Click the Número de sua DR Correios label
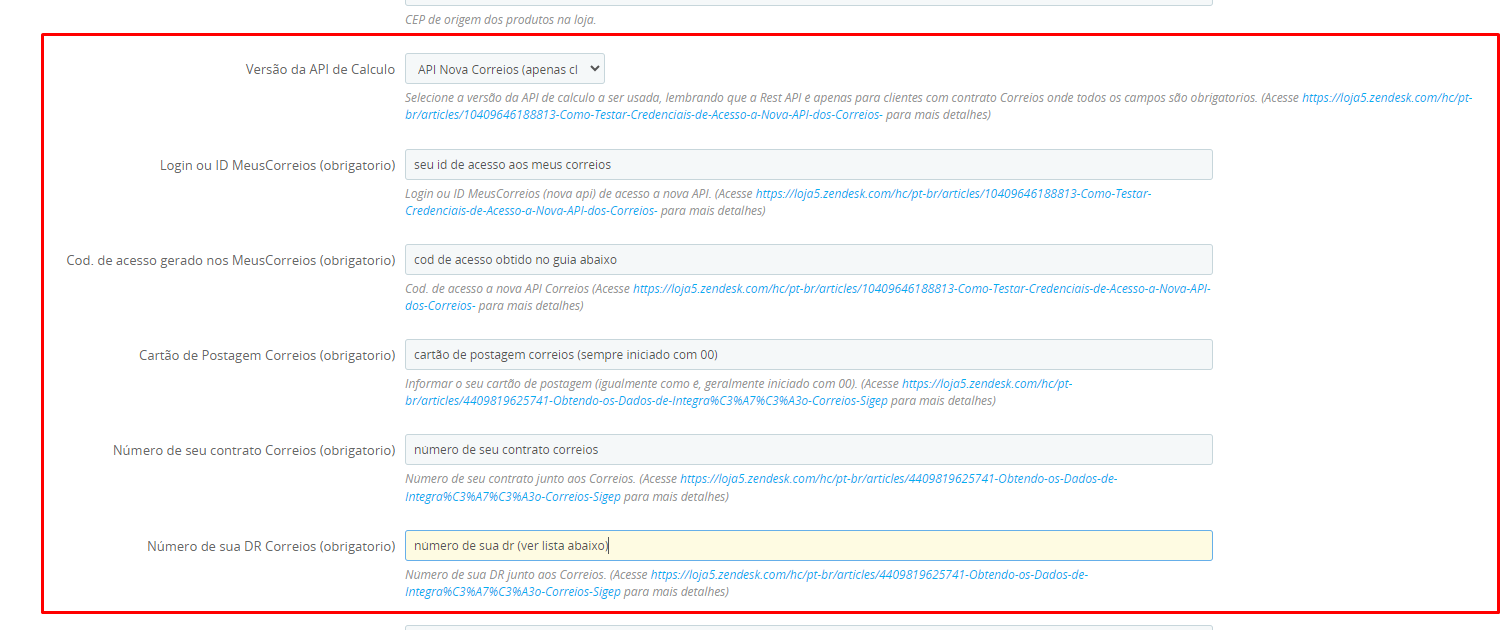Viewport: 1512px width, 630px height. pyautogui.click(x=271, y=546)
